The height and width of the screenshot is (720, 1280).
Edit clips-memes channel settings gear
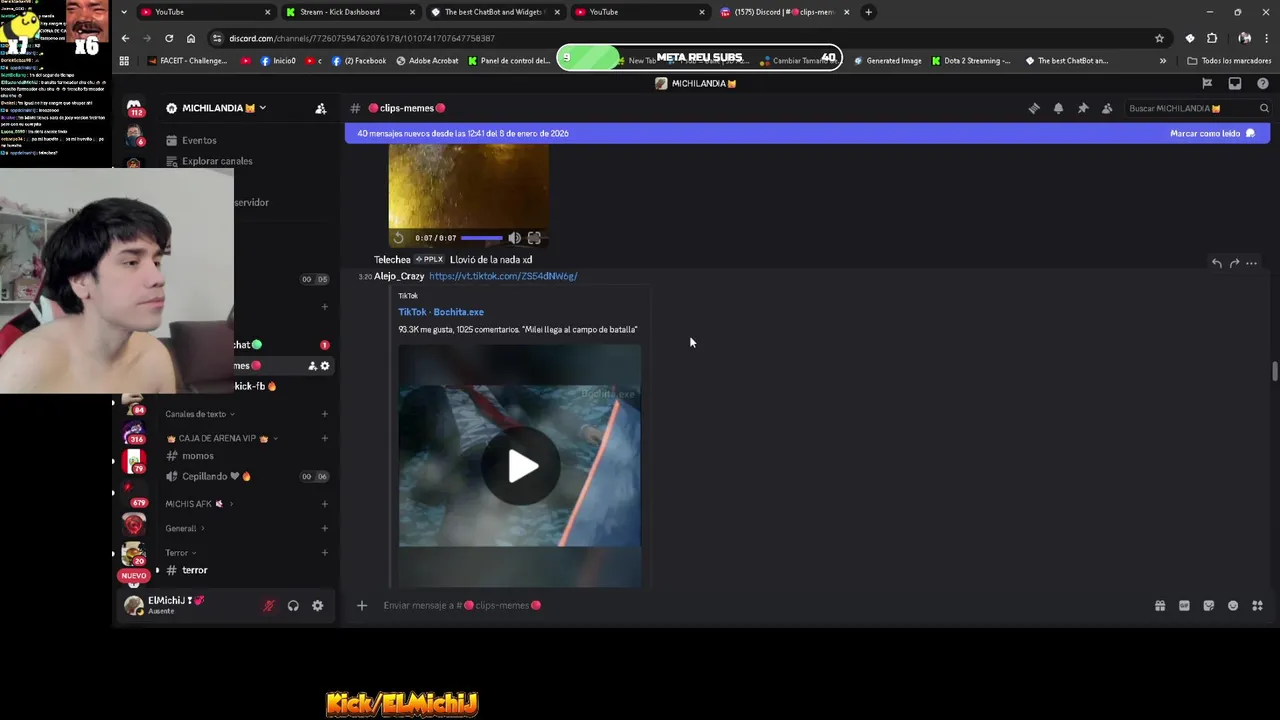325,366
